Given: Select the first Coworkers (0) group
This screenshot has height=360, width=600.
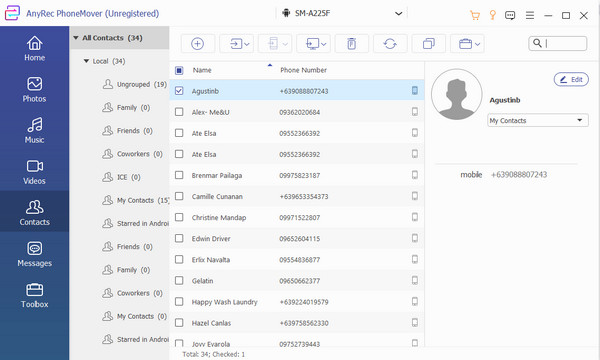Looking at the screenshot, I should click(133, 154).
